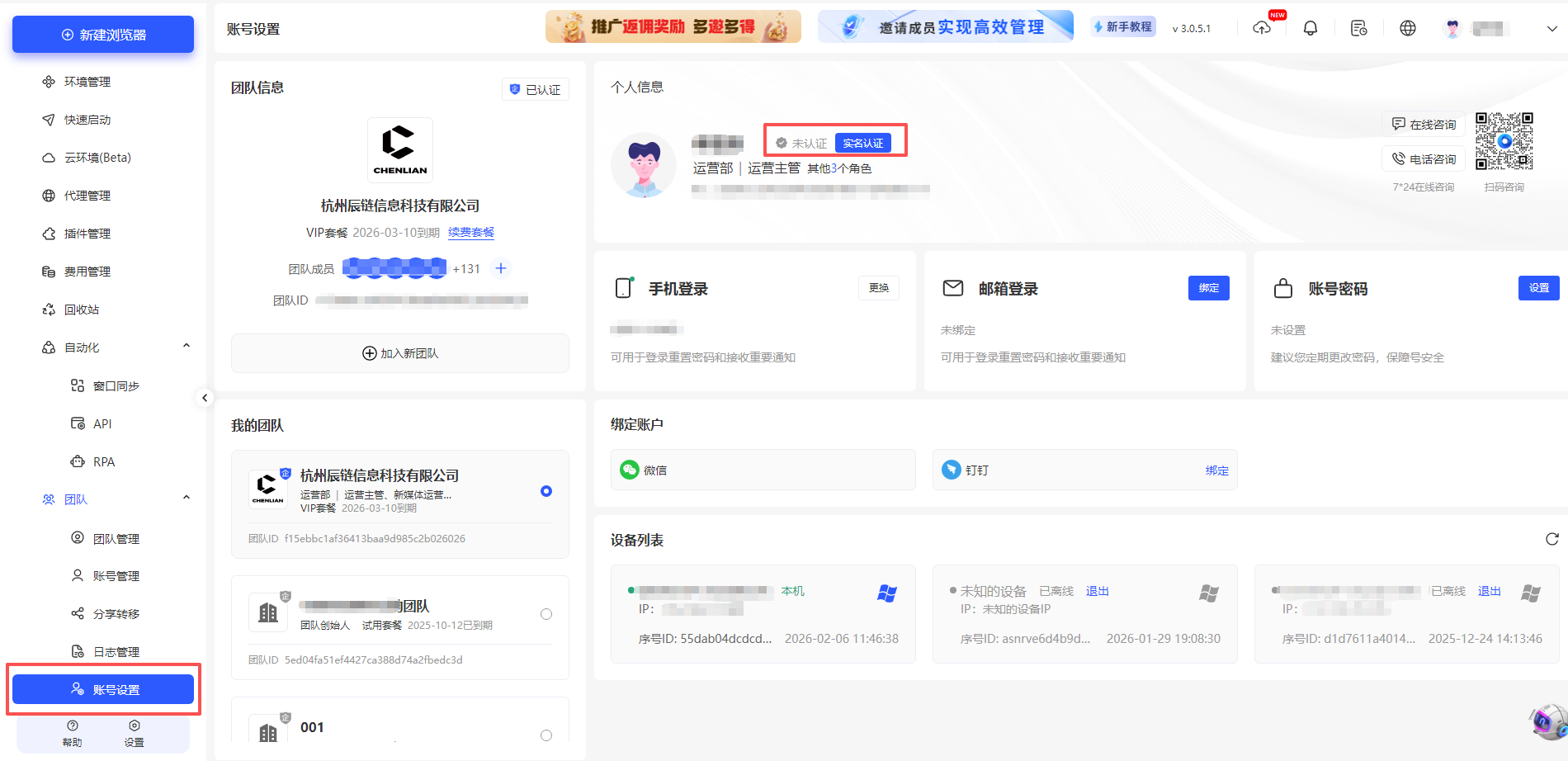Collapse the 团队 section

187,497
